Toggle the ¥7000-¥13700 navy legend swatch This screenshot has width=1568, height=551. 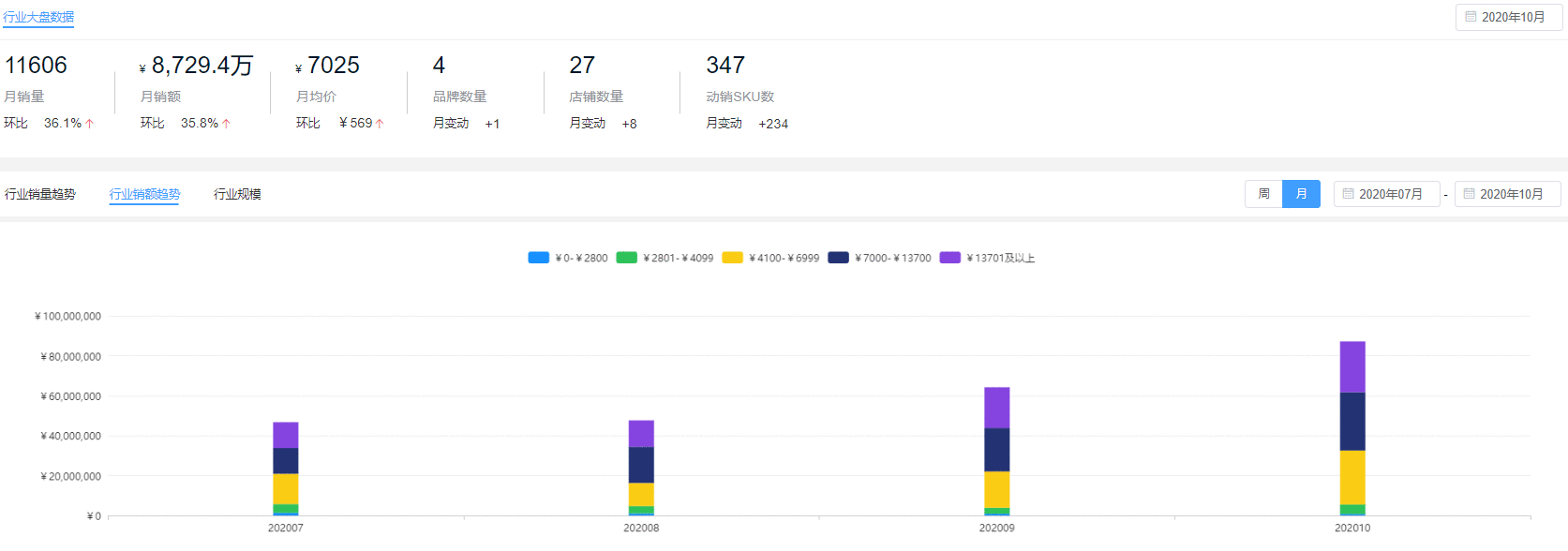point(838,258)
